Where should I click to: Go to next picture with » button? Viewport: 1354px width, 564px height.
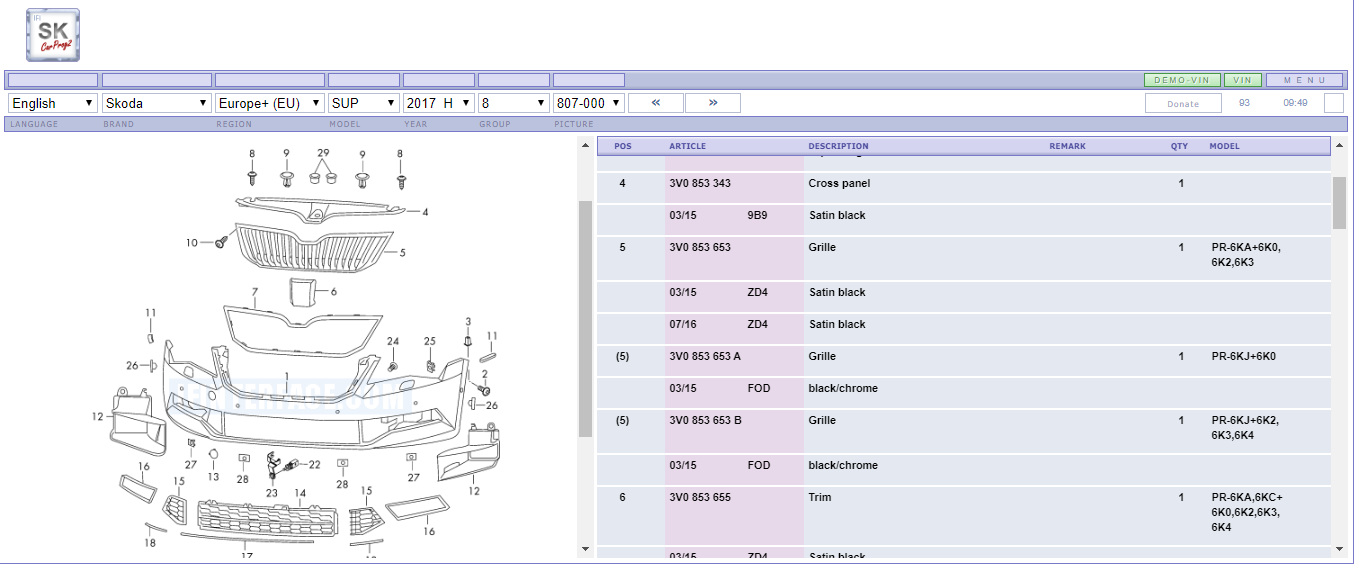point(713,103)
